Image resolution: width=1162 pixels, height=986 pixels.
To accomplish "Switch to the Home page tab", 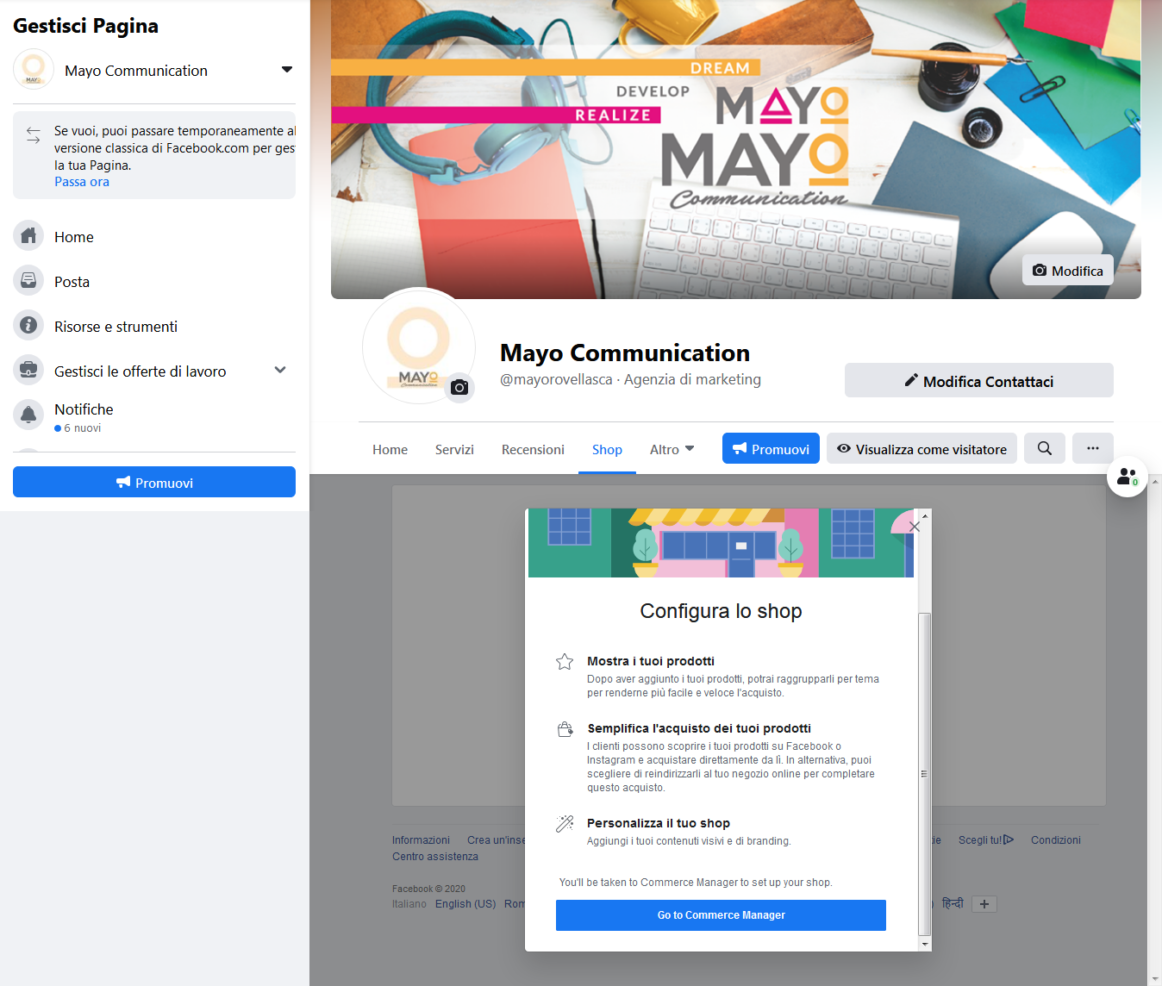I will coord(390,449).
